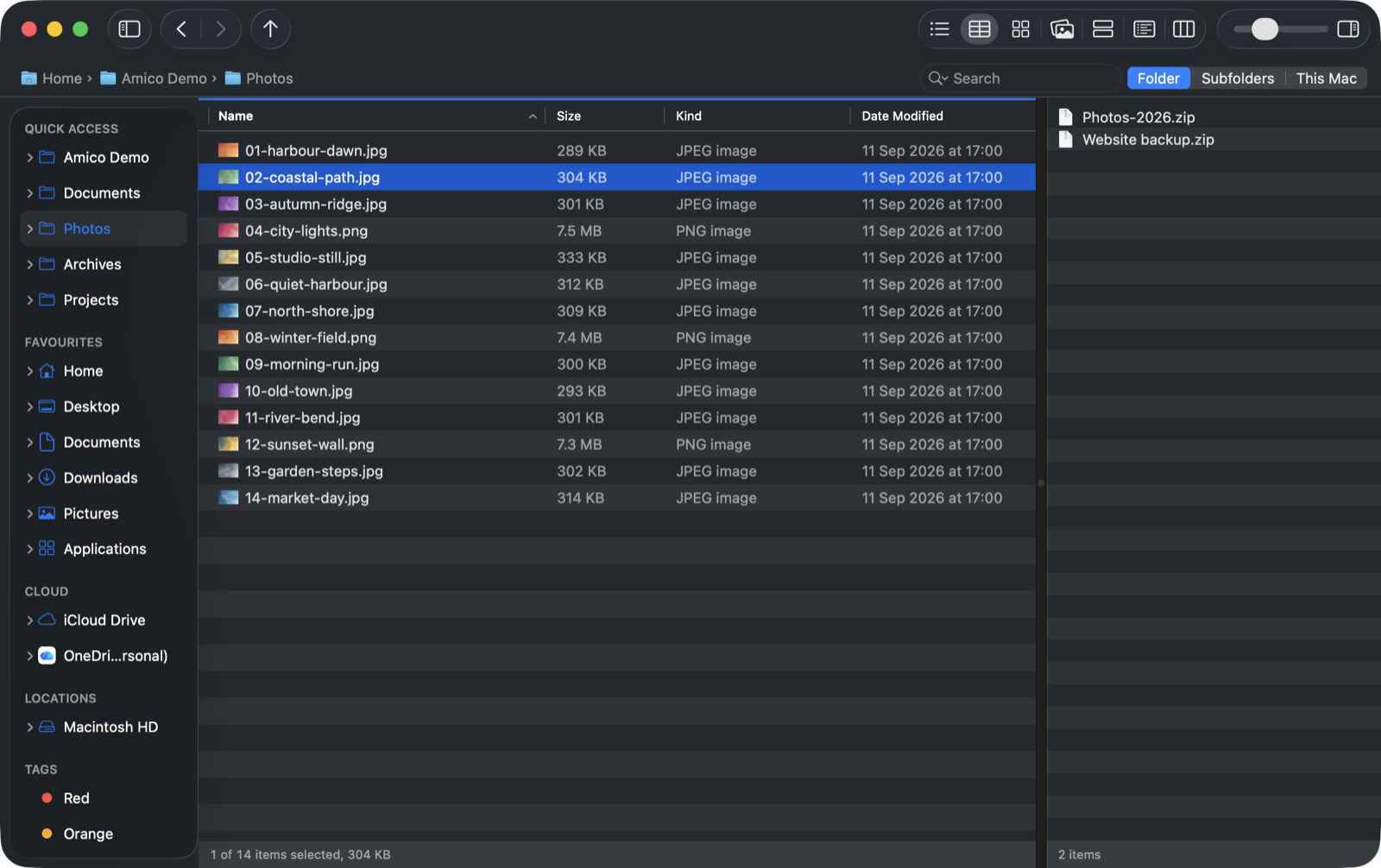Click the Desktop icon in Favourites

(47, 406)
